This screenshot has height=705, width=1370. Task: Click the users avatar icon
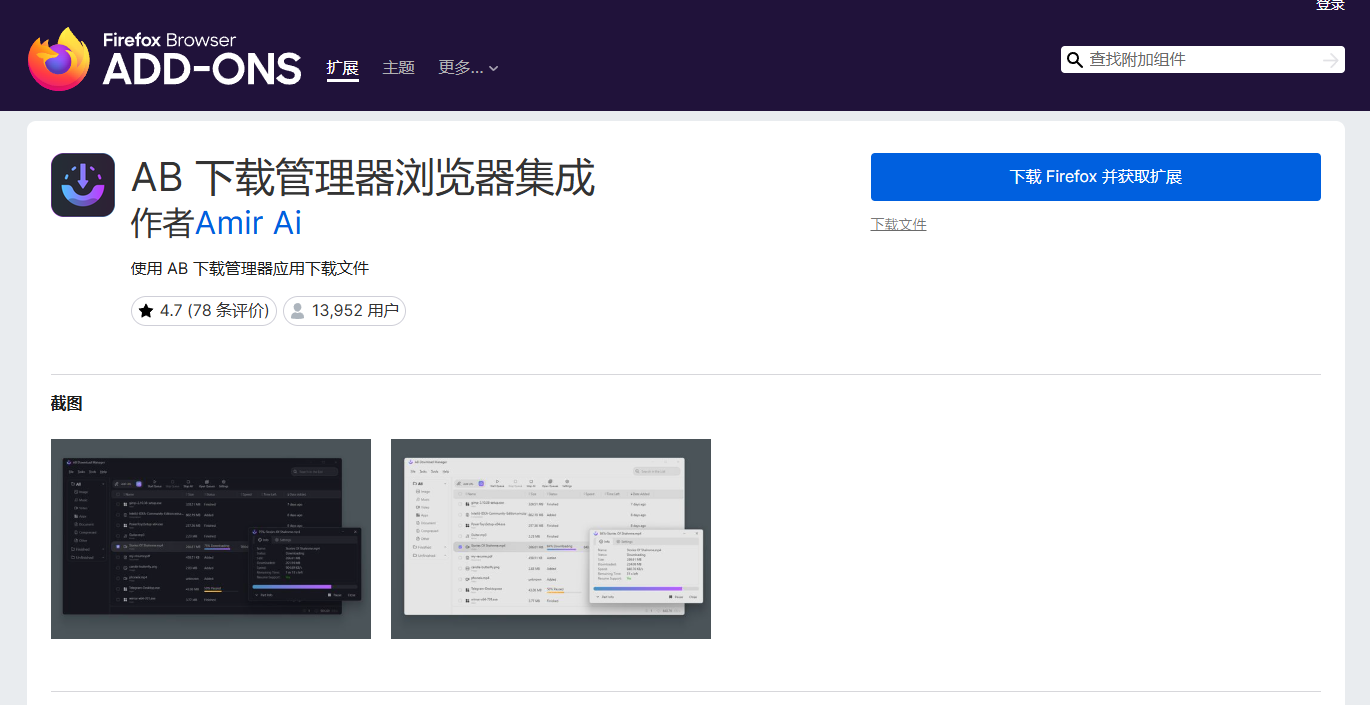(297, 311)
